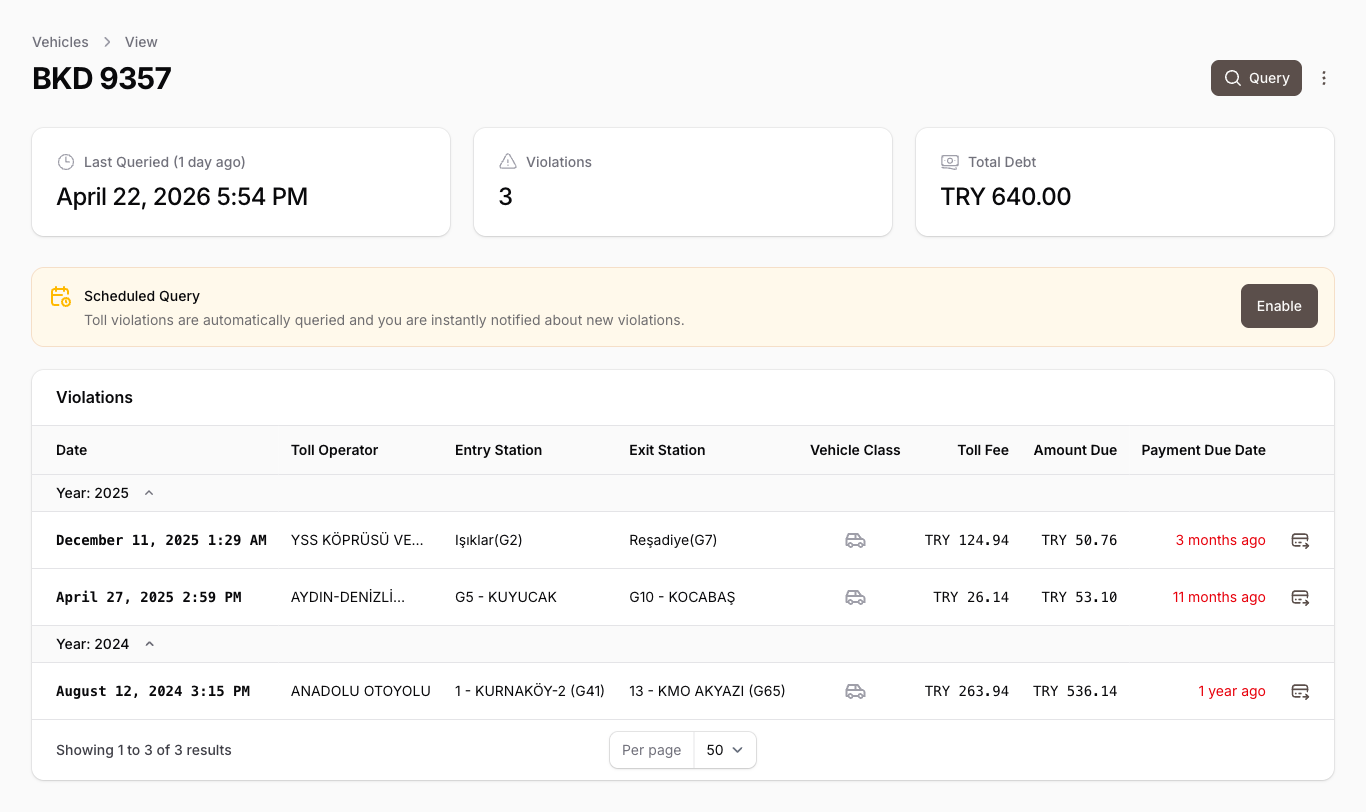Click the car icon in the ANADOLU OTOYOLU row
The height and width of the screenshot is (812, 1366).
click(855, 691)
